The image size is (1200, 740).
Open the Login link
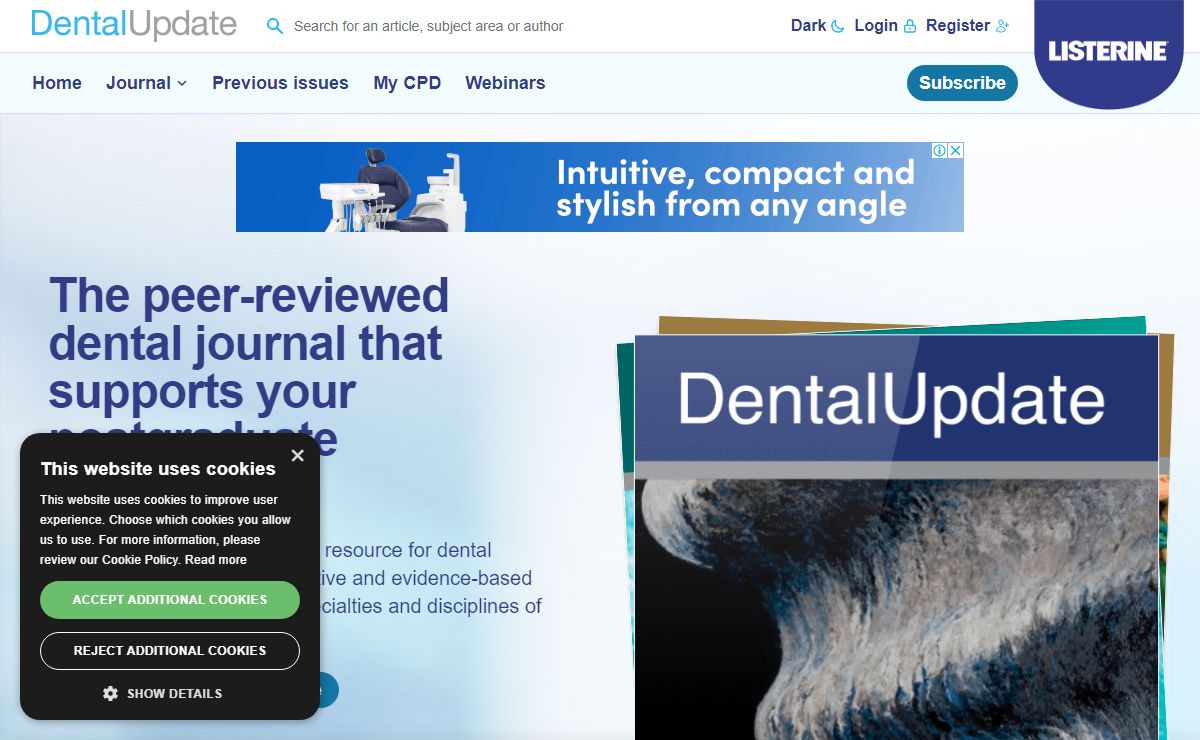pos(885,26)
